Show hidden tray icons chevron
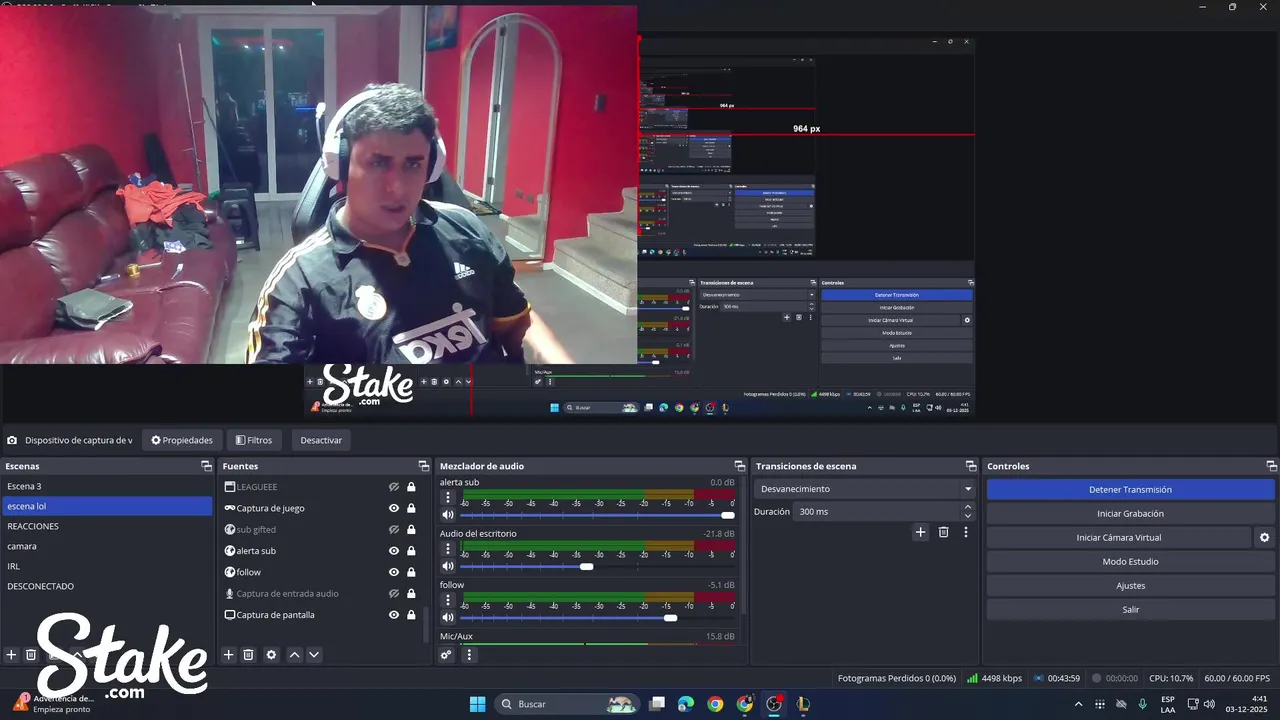 pyautogui.click(x=1078, y=704)
